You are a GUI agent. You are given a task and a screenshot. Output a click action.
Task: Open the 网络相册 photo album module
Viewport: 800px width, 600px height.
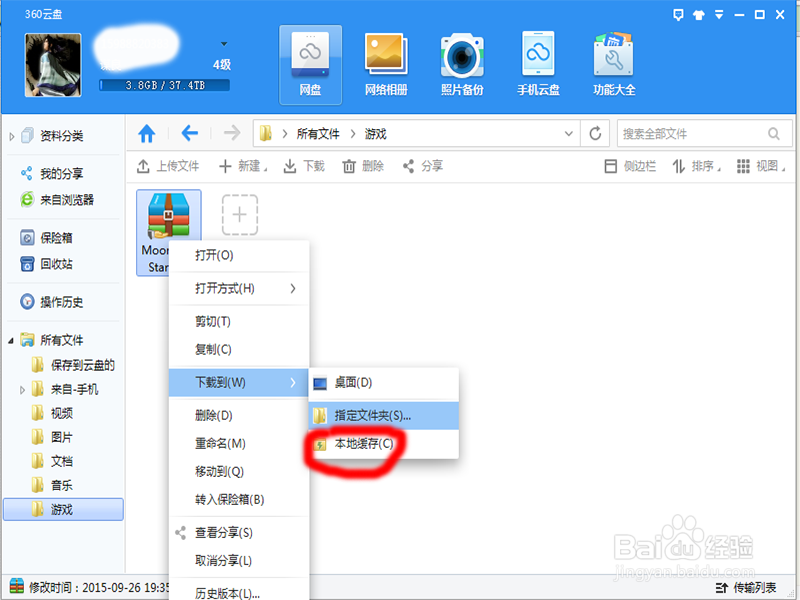[x=386, y=60]
